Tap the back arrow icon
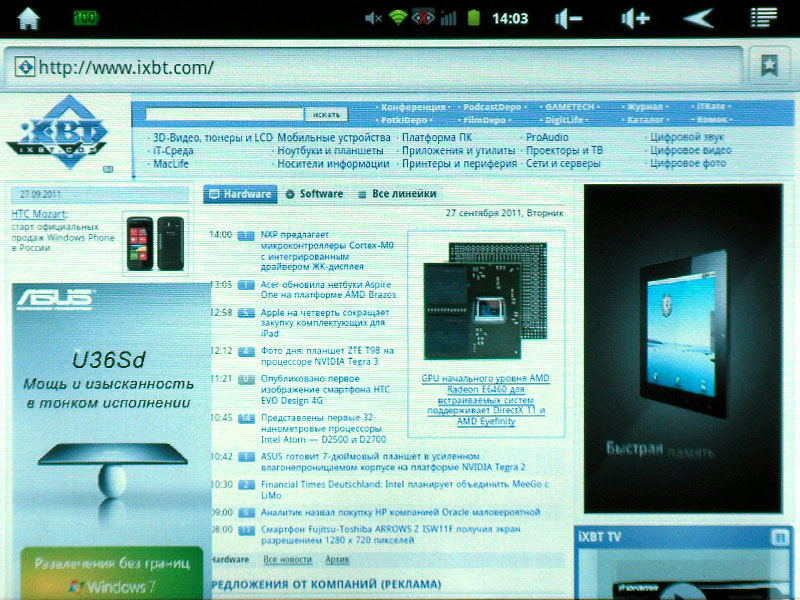Screen dimensions: 800x600 click(698, 19)
